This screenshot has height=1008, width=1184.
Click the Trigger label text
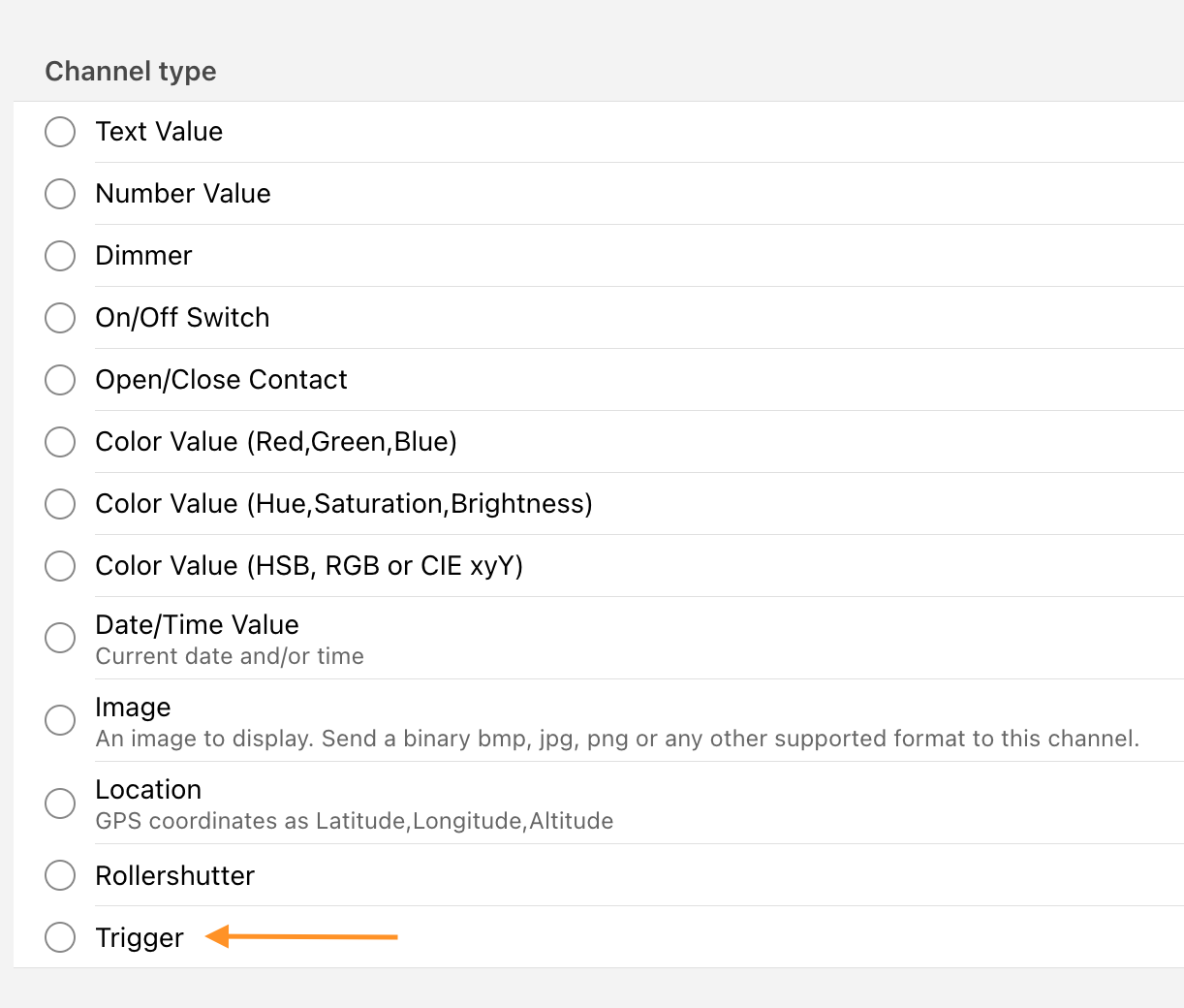(140, 938)
